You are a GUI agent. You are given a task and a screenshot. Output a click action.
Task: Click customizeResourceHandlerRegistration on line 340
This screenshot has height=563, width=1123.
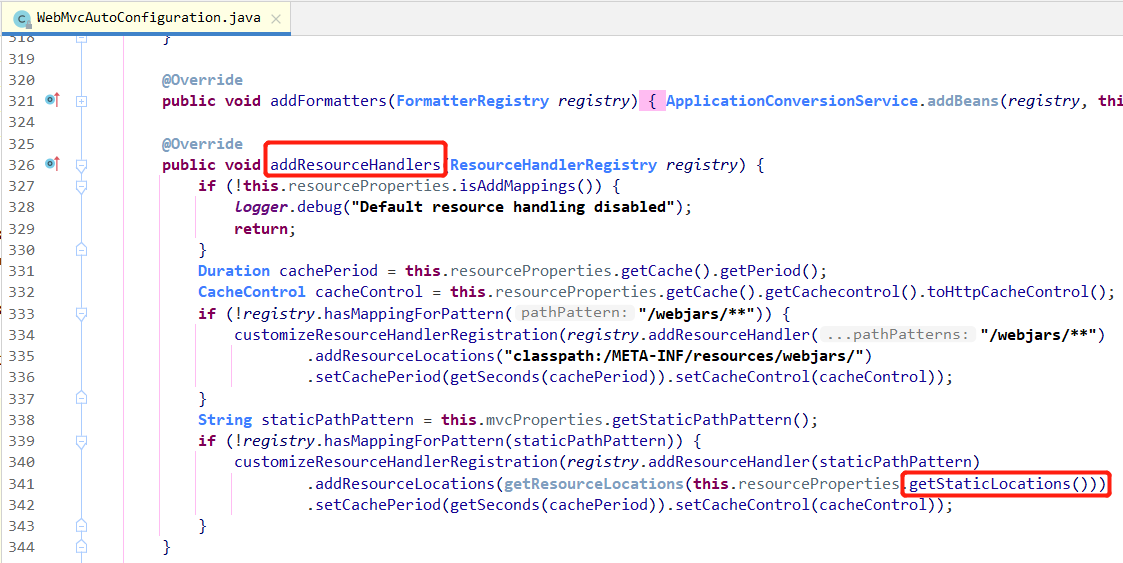tap(396, 462)
